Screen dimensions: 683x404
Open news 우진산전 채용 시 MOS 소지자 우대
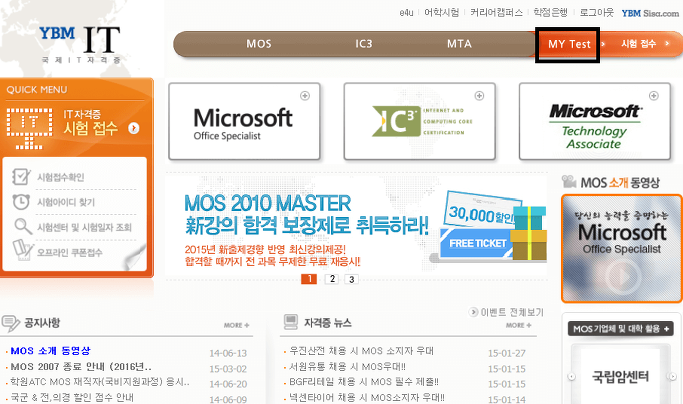362,351
